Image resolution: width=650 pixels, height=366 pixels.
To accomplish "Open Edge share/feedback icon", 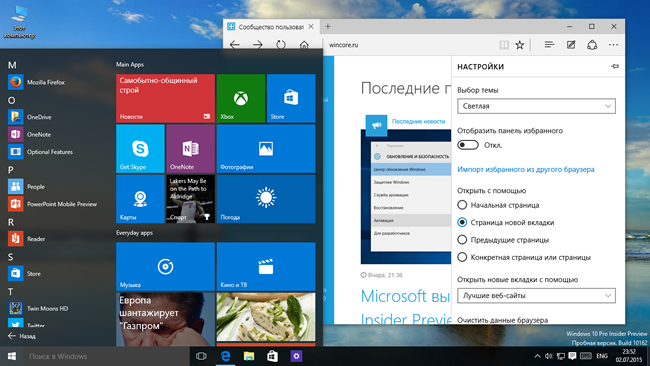I will click(x=592, y=45).
